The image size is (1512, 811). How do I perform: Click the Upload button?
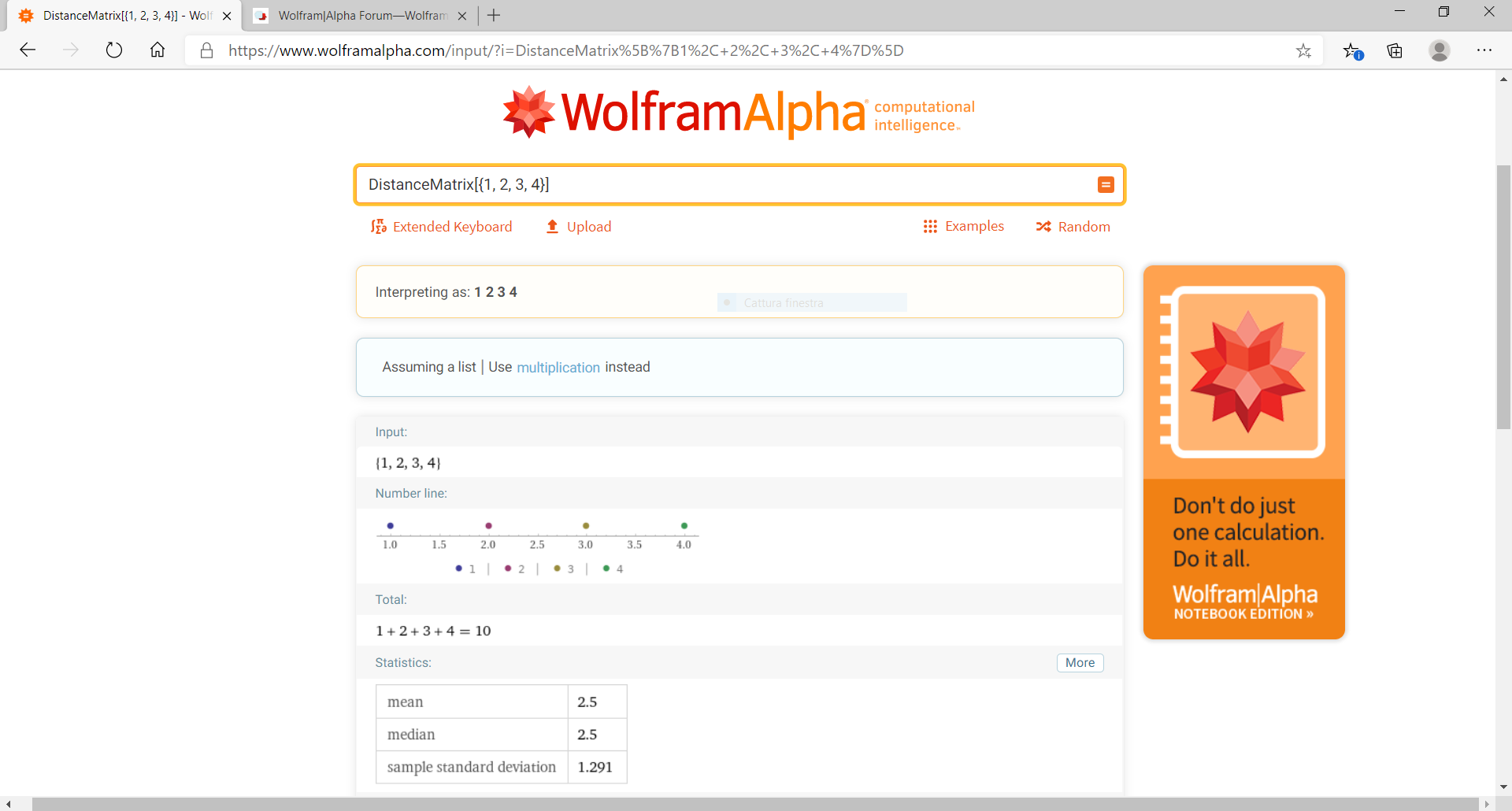(579, 227)
